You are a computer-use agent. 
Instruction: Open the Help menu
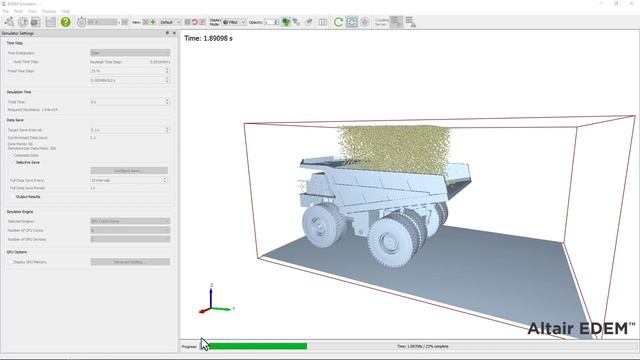[x=65, y=11]
